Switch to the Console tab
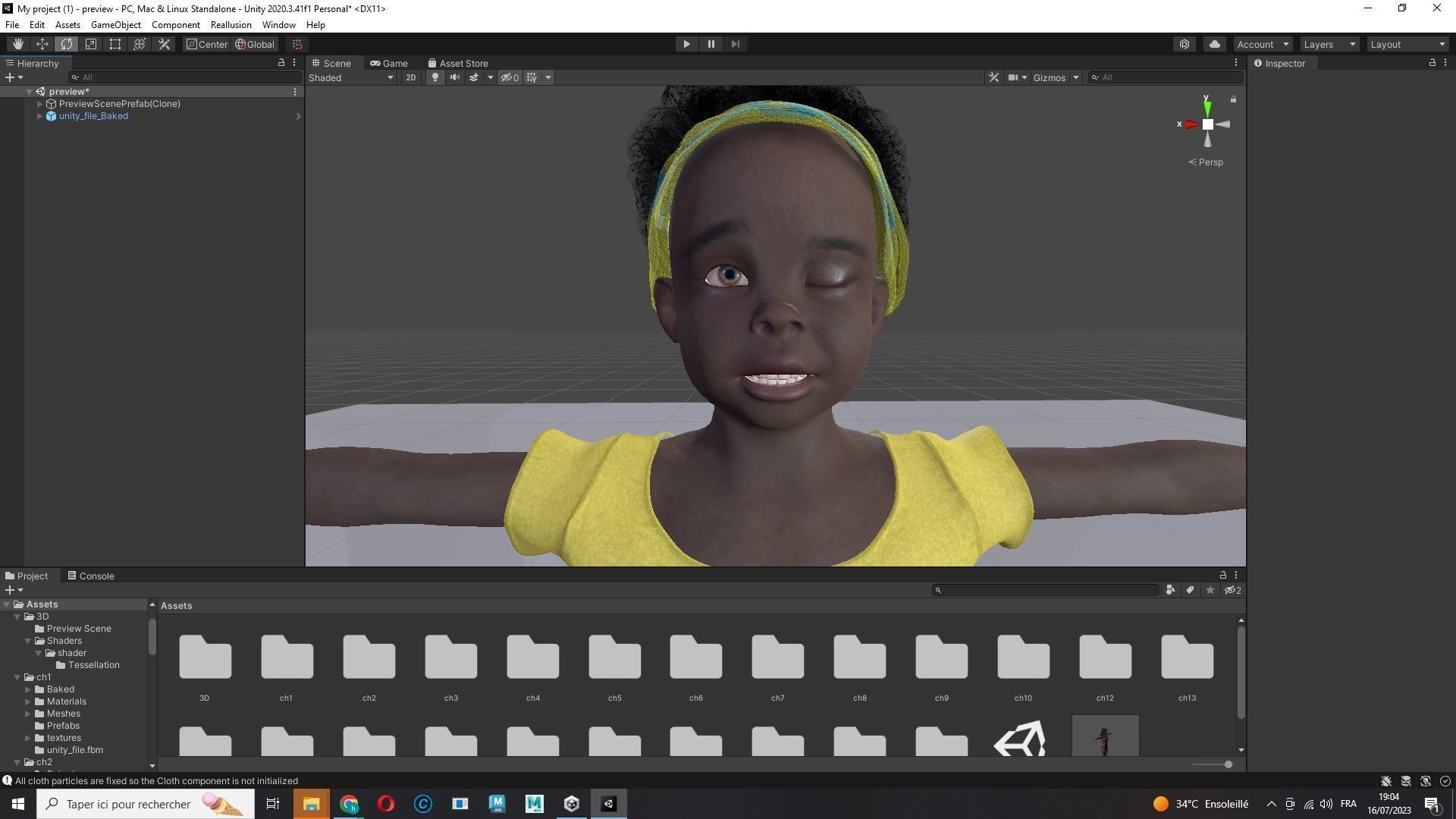The width and height of the screenshot is (1456, 819). pos(91,576)
